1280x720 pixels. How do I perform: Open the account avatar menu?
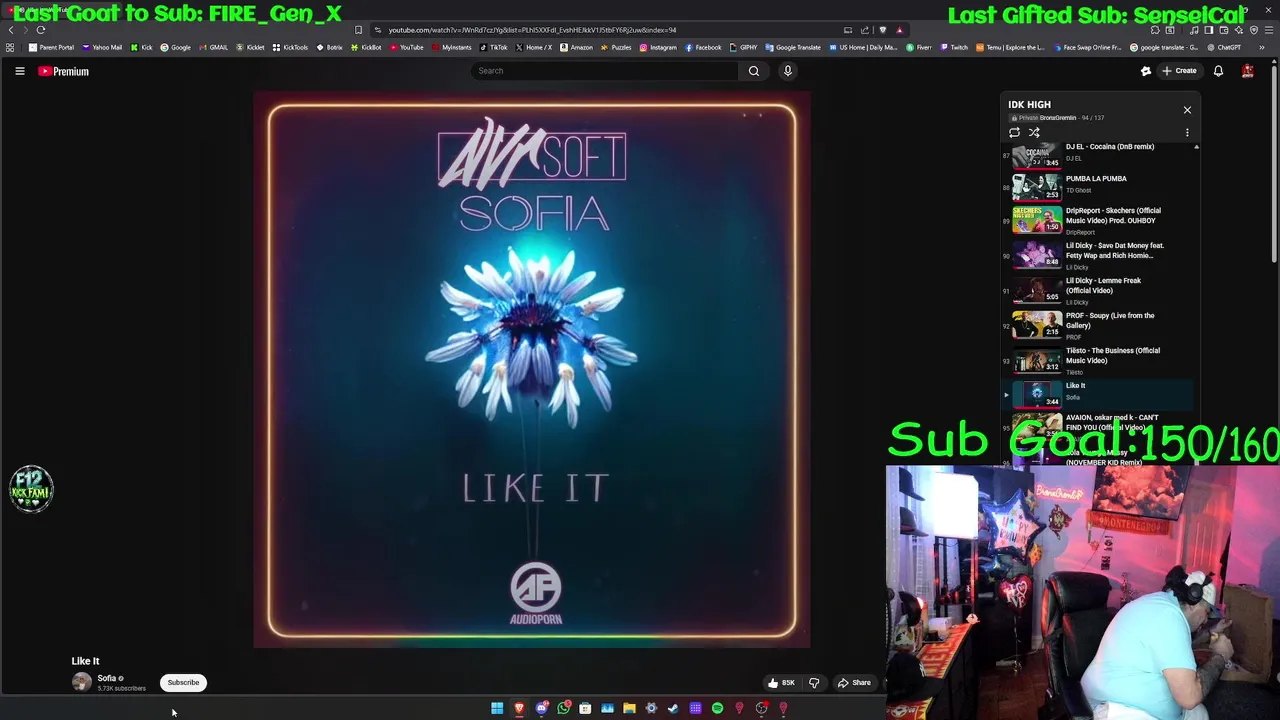(1248, 71)
